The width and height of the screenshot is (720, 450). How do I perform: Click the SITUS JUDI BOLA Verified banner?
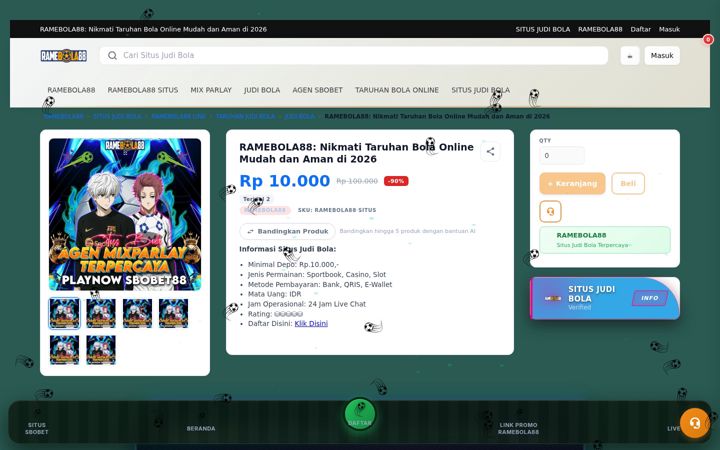605,298
